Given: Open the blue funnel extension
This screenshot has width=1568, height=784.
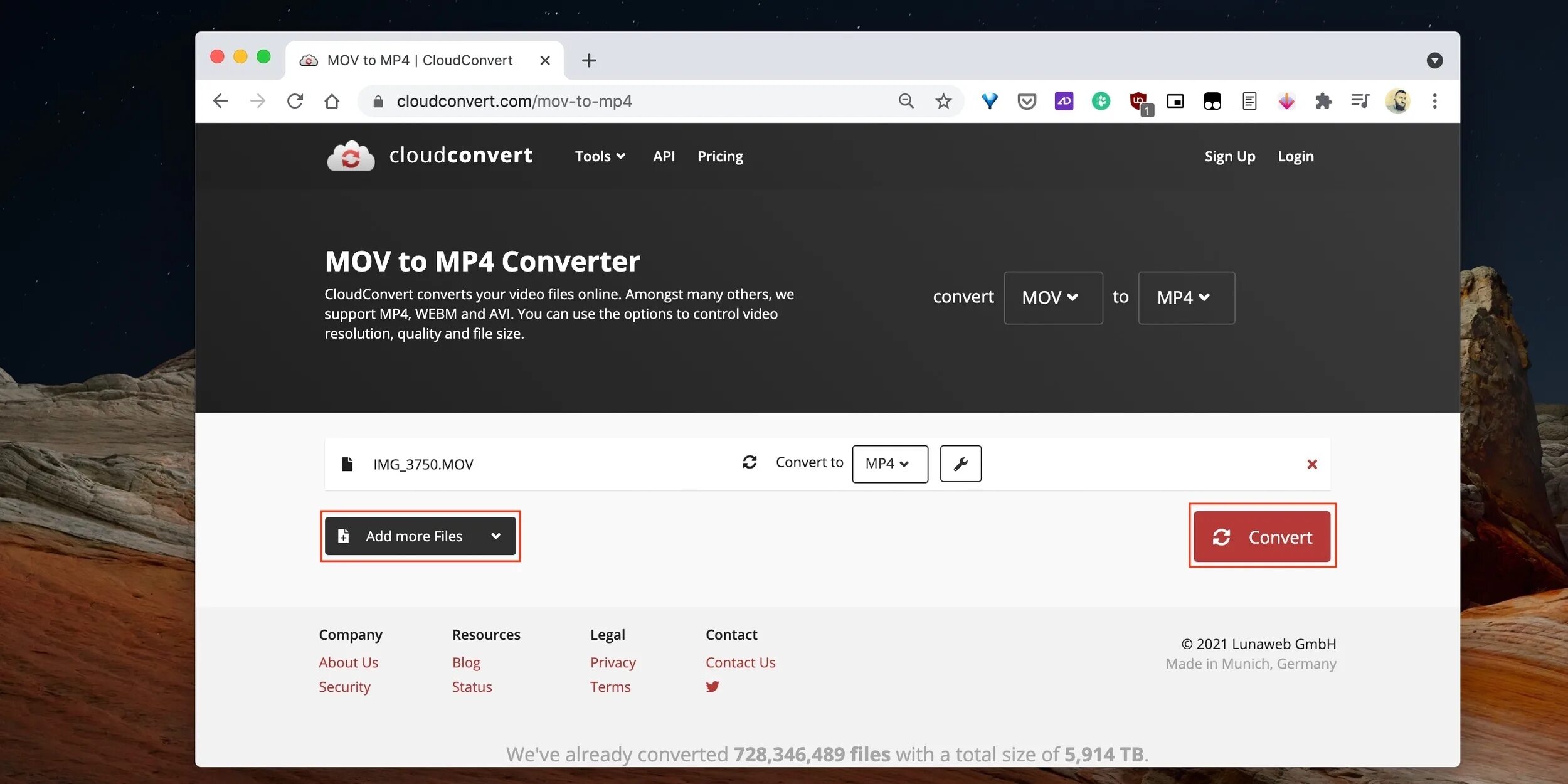Looking at the screenshot, I should point(990,101).
